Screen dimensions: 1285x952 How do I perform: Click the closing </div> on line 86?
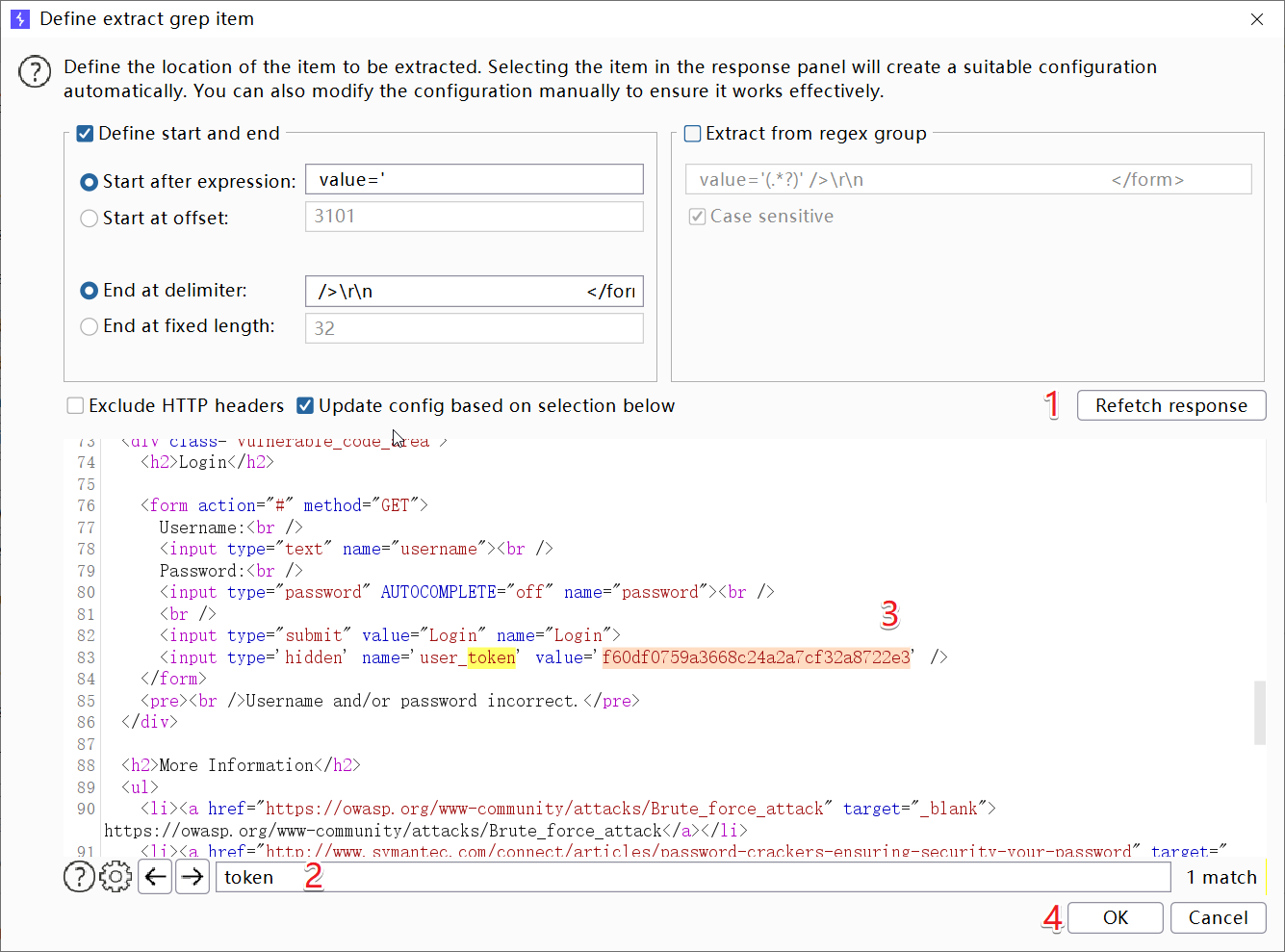click(149, 722)
